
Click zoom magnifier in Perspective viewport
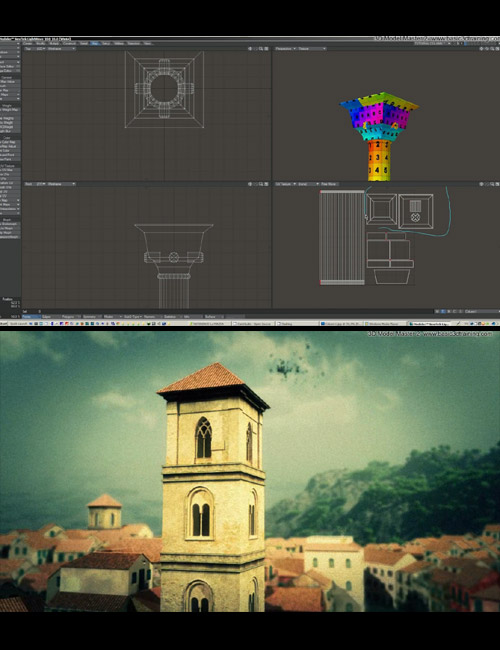[492, 49]
